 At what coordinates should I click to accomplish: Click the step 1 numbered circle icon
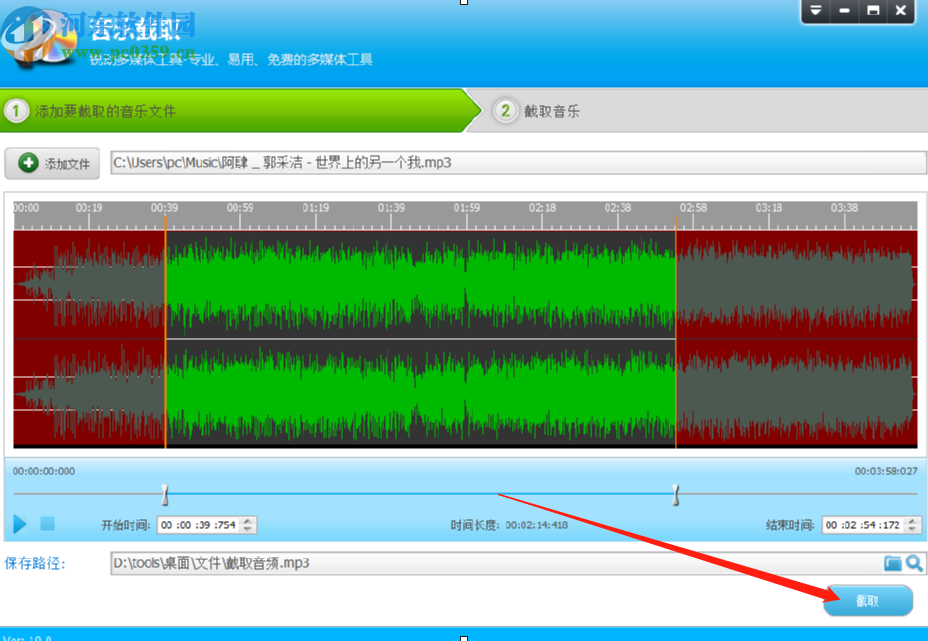(x=16, y=111)
